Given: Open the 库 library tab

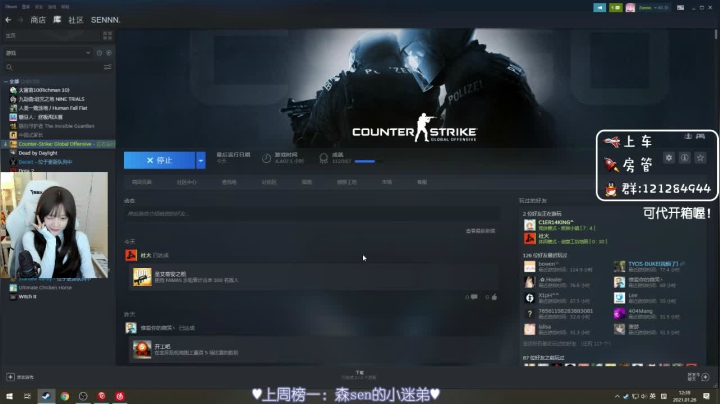Looking at the screenshot, I should (57, 20).
